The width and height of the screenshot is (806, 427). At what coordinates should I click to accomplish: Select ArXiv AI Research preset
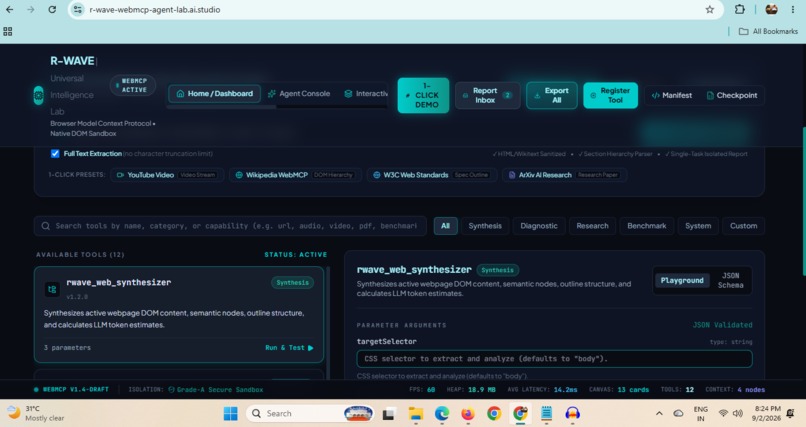point(564,175)
